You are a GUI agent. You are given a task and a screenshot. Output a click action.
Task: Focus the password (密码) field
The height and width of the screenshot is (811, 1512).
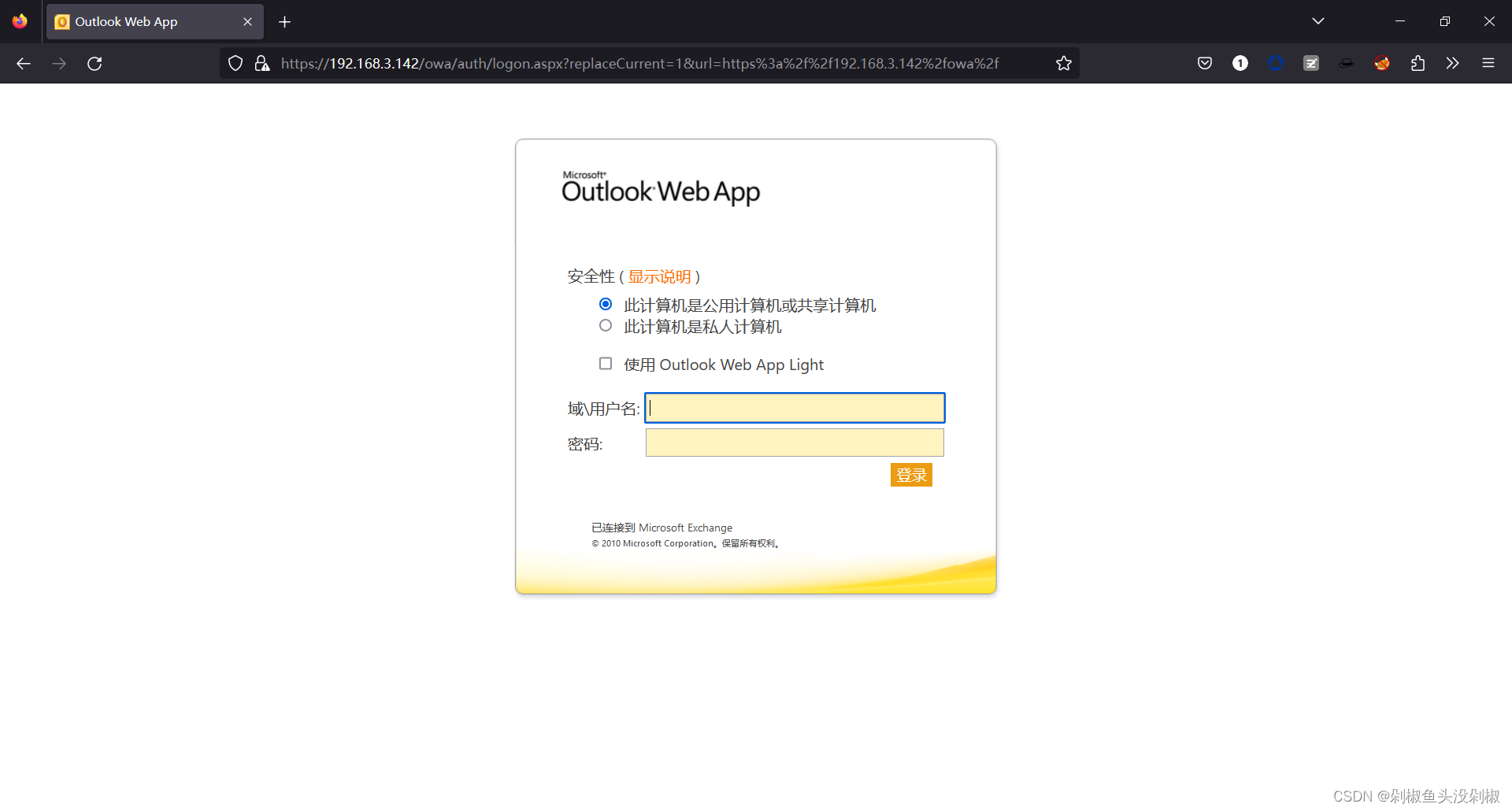(795, 443)
